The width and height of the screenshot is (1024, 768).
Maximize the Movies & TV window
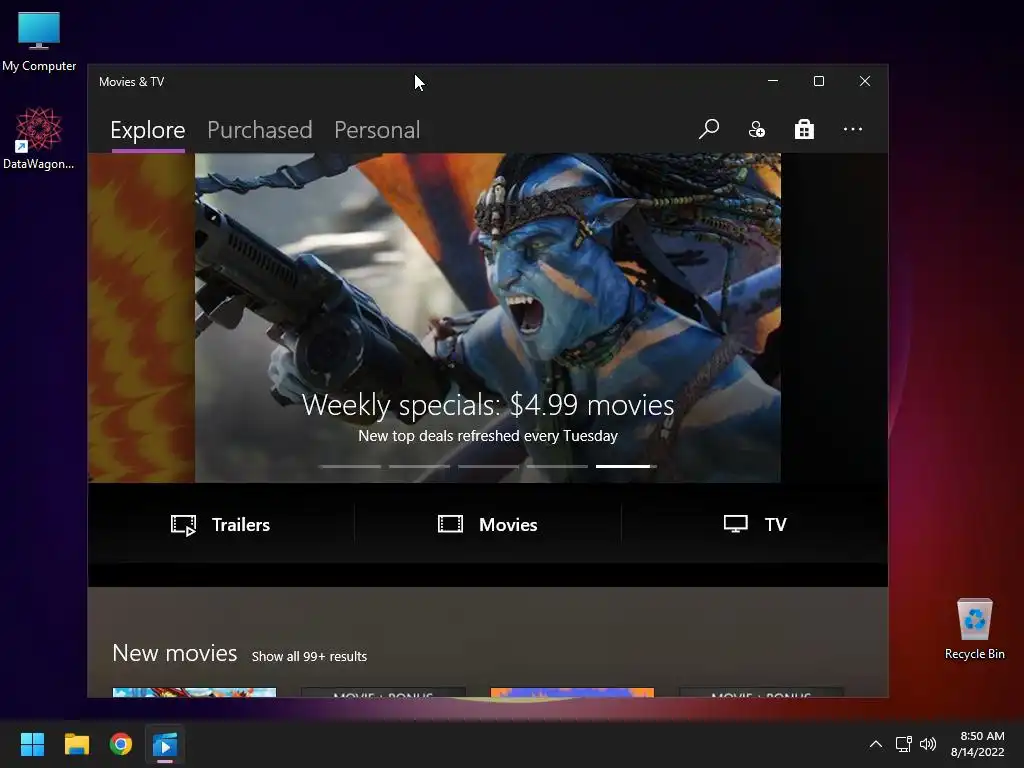(819, 81)
